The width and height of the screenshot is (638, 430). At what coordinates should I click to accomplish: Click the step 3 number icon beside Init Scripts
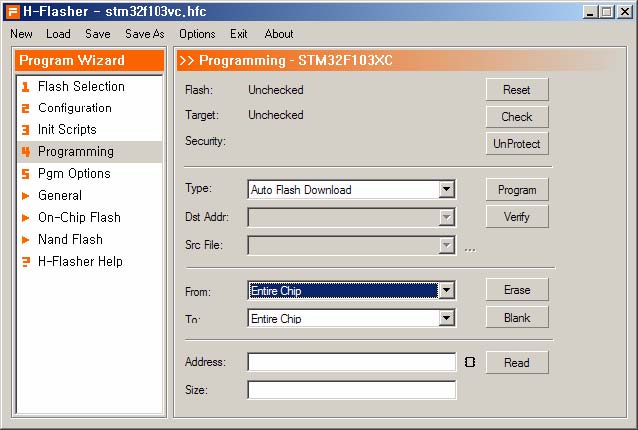click(x=25, y=130)
